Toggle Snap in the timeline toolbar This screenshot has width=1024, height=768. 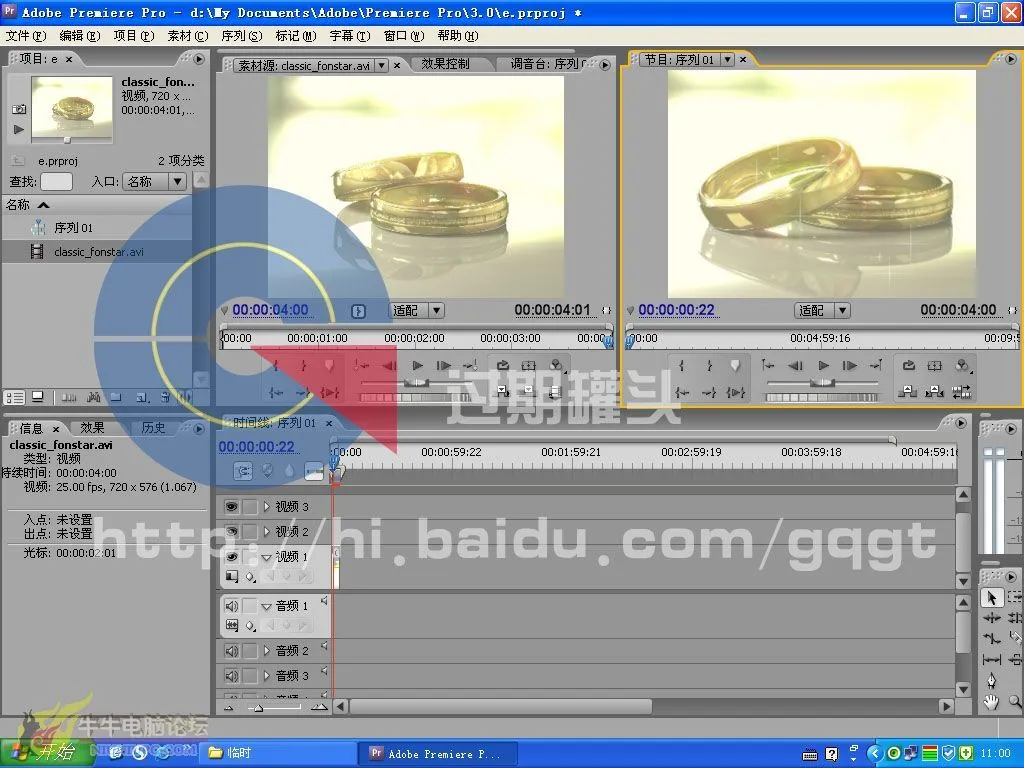click(244, 470)
